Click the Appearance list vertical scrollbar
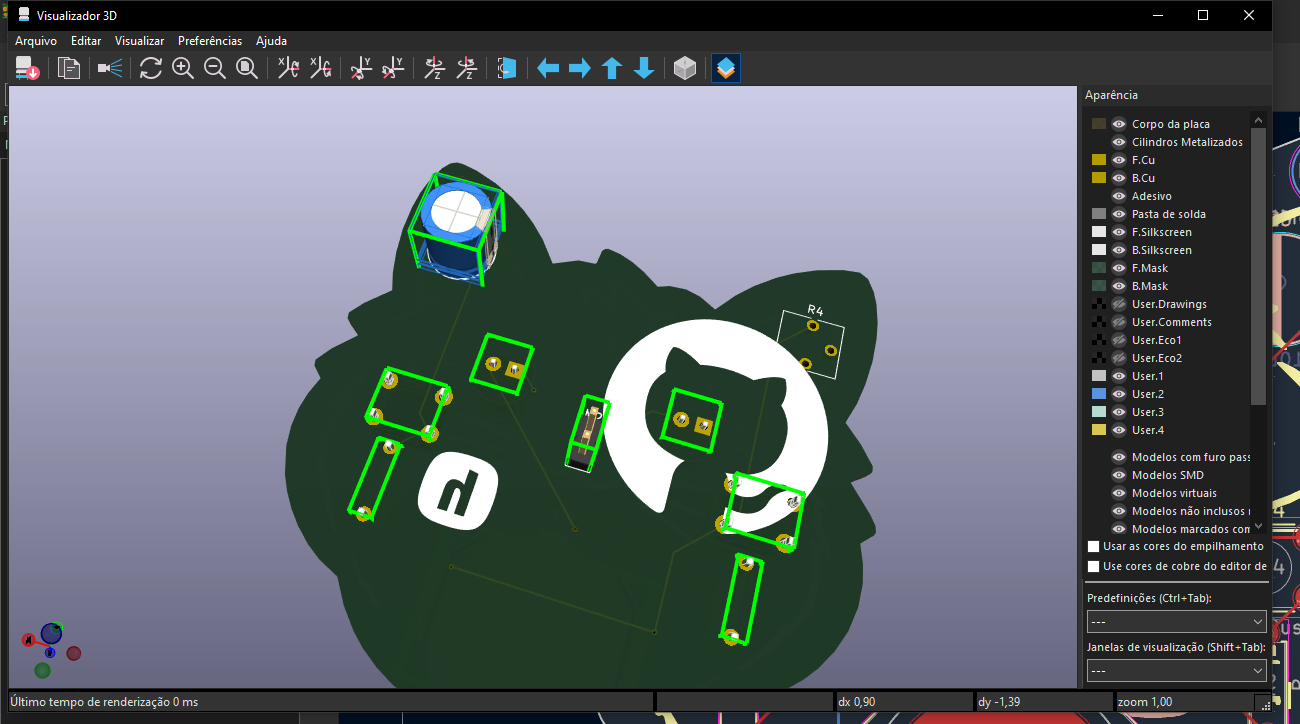 coord(1258,265)
